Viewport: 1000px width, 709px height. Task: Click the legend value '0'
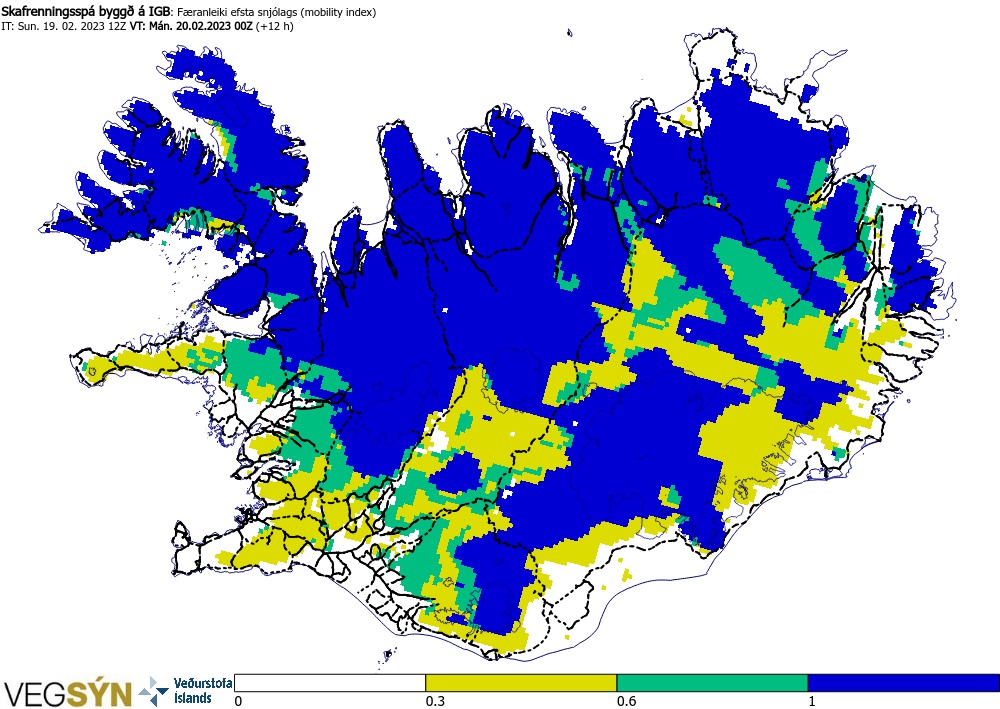(239, 701)
